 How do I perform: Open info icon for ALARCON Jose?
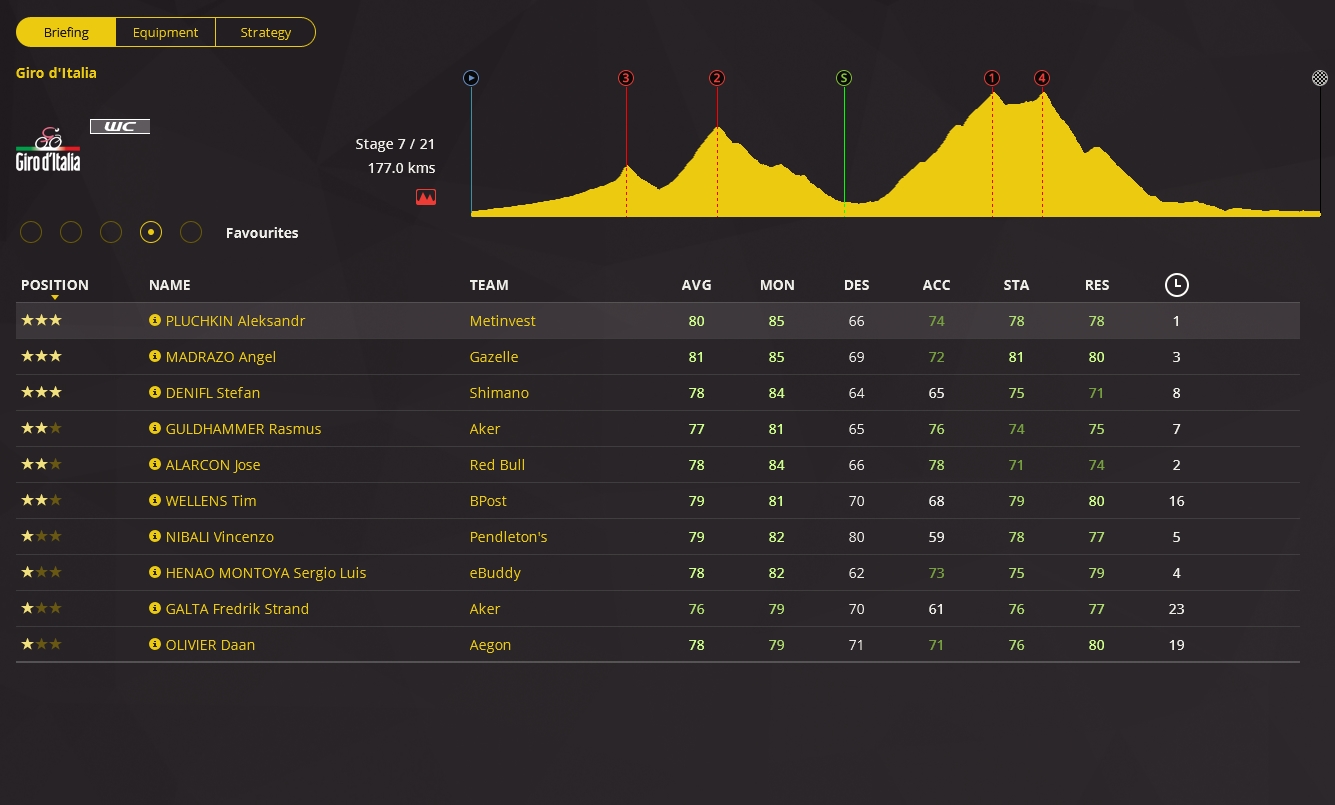(155, 465)
